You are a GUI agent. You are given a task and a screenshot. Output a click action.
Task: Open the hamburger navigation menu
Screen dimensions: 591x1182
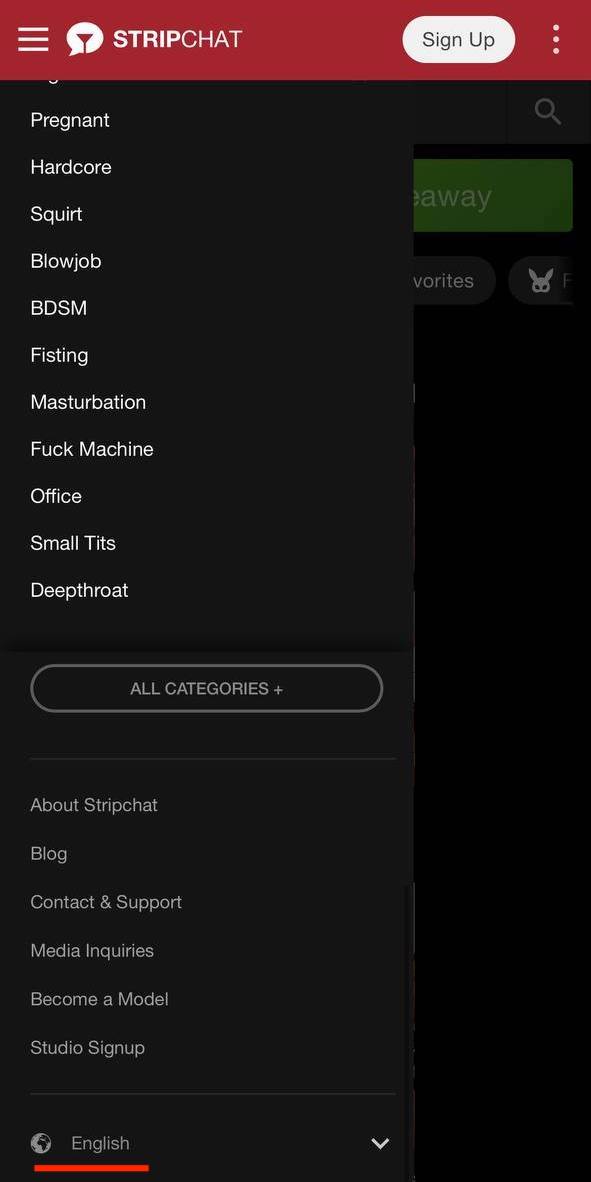33,39
